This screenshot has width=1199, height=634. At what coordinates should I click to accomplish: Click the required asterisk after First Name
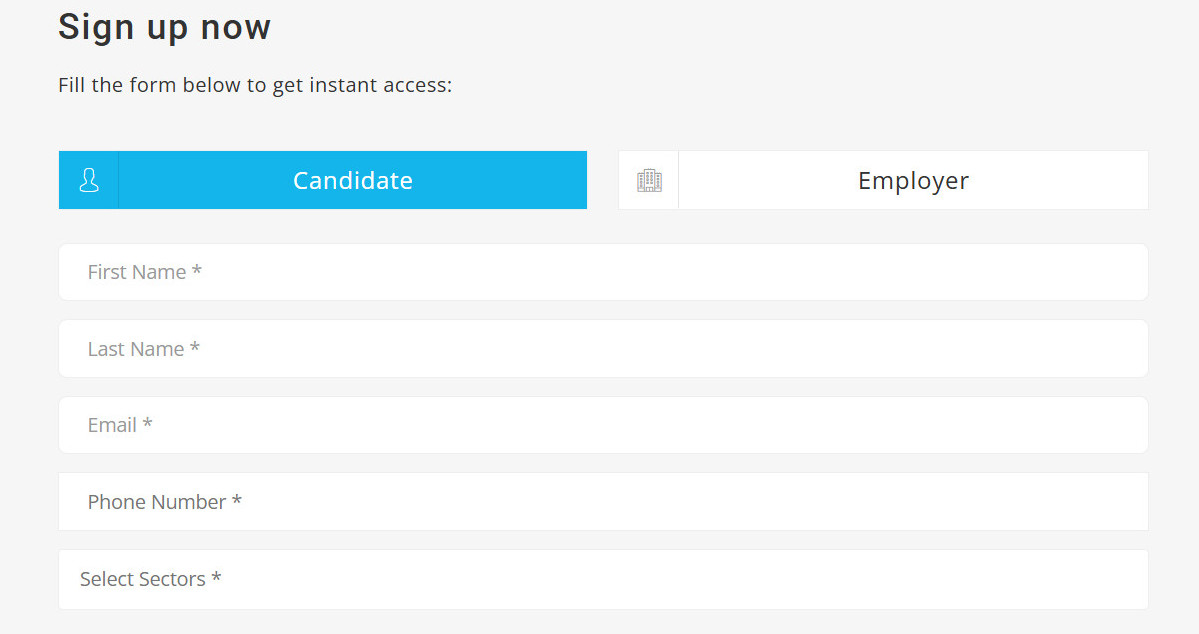point(197,269)
